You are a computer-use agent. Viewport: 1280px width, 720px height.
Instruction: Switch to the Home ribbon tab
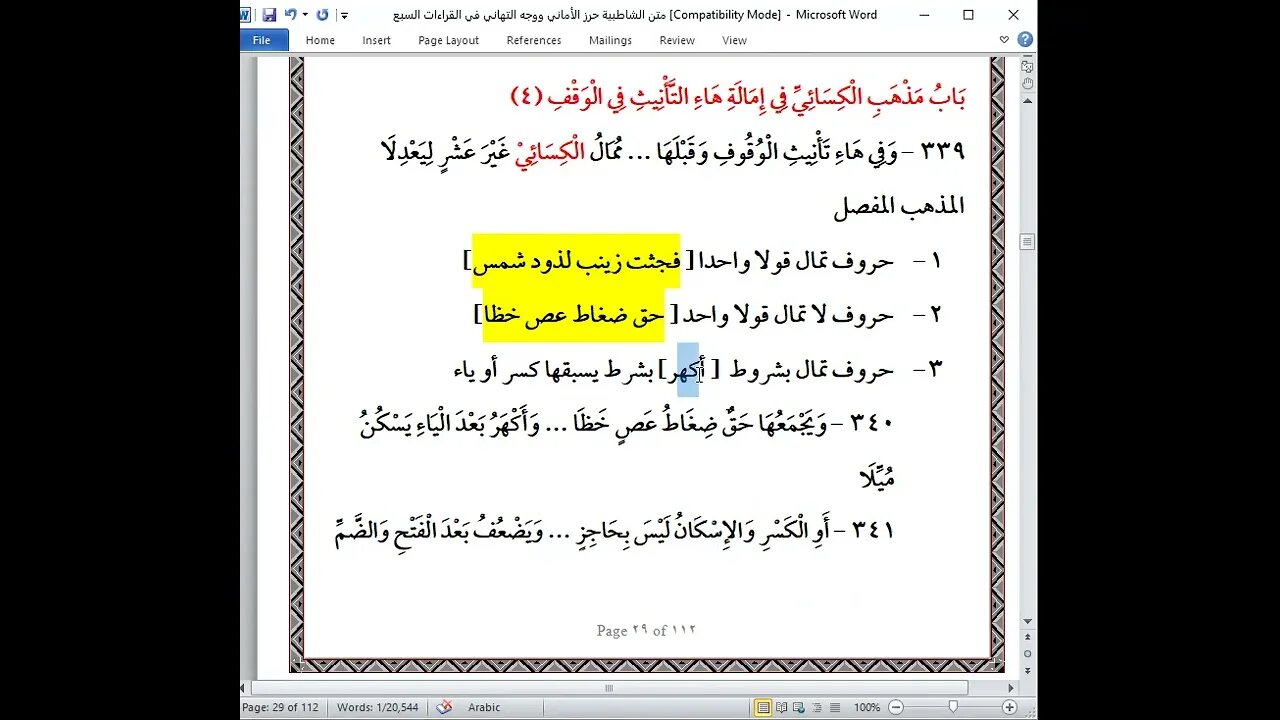(x=320, y=40)
